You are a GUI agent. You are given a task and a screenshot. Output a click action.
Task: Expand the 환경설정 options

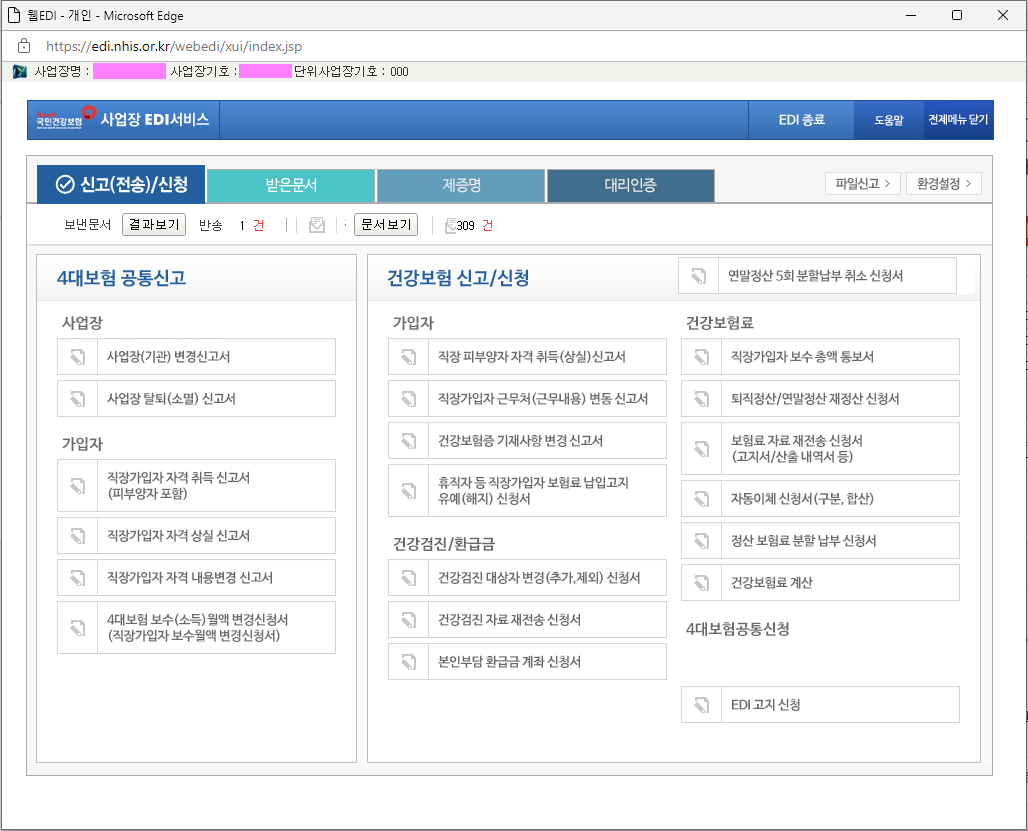pyautogui.click(x=943, y=184)
